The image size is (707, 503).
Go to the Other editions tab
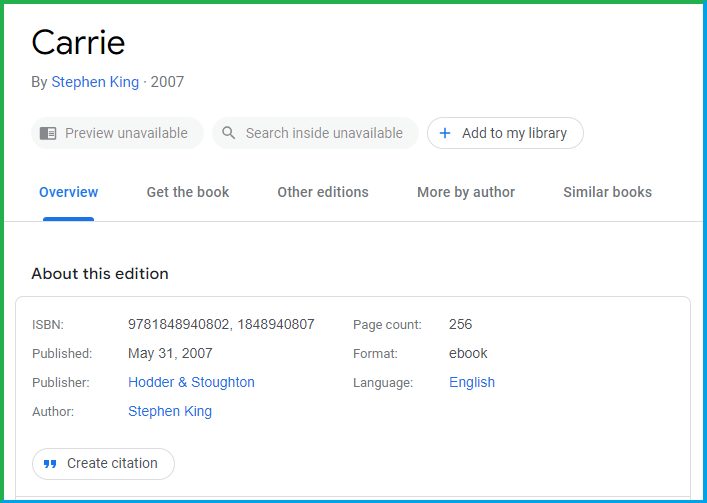[x=323, y=192]
